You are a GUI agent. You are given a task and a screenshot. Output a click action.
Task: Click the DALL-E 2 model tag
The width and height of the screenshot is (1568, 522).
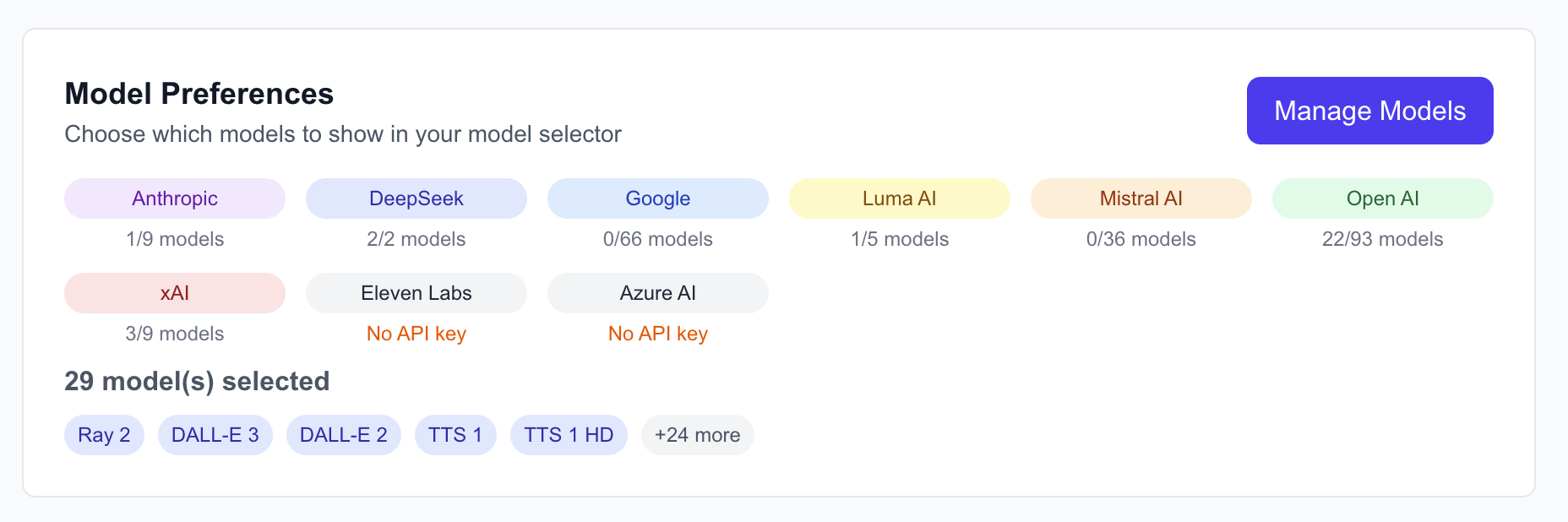(x=344, y=435)
